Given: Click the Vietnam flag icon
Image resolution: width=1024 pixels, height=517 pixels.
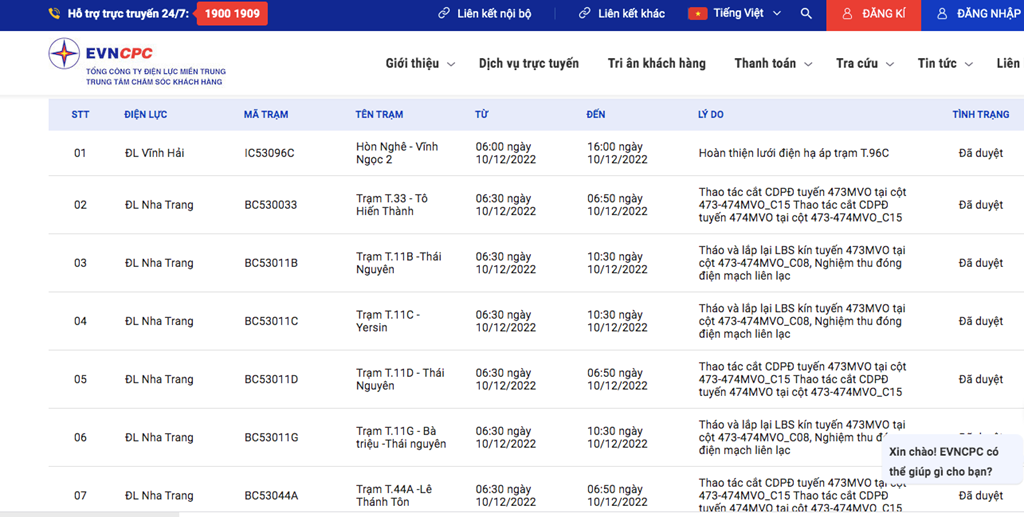Looking at the screenshot, I should [x=697, y=14].
